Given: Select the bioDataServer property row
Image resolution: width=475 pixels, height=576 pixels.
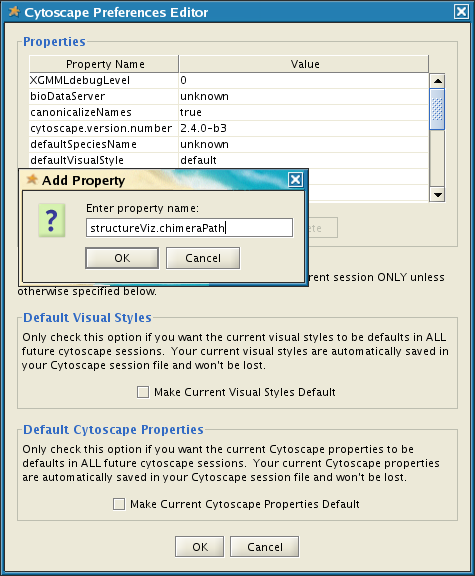Looking at the screenshot, I should (229, 96).
